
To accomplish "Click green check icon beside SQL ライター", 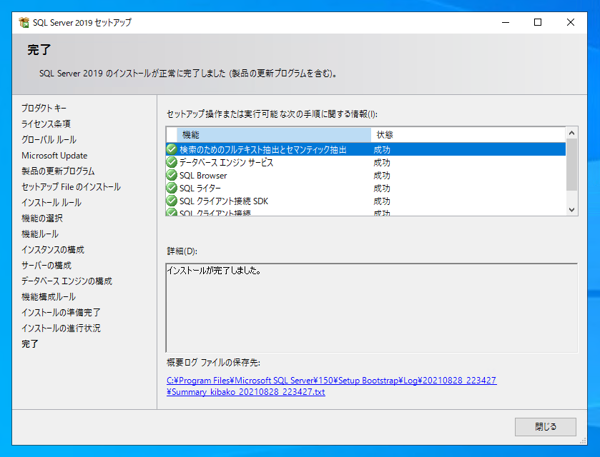I will 172,188.
